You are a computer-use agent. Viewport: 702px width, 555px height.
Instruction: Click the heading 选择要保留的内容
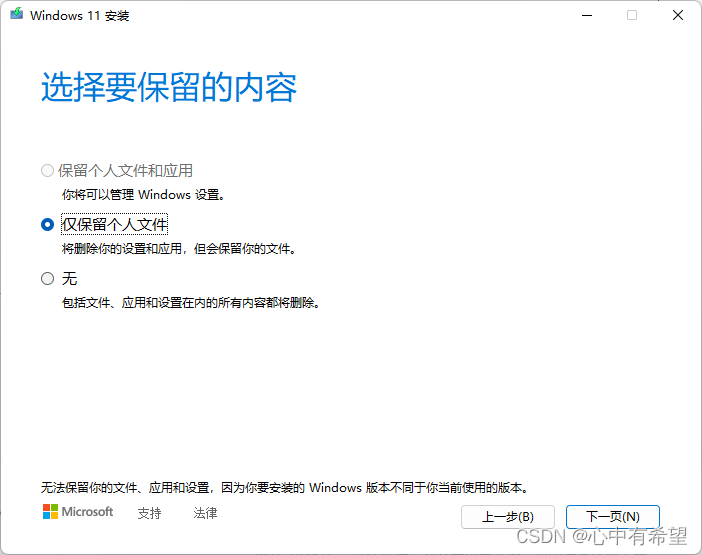coord(169,87)
